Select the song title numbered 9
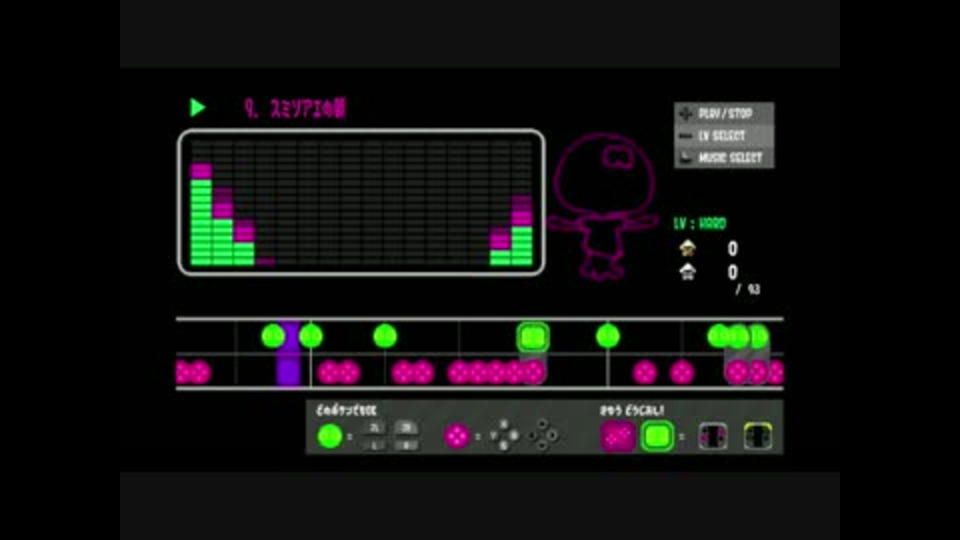This screenshot has width=960, height=540. tap(294, 108)
